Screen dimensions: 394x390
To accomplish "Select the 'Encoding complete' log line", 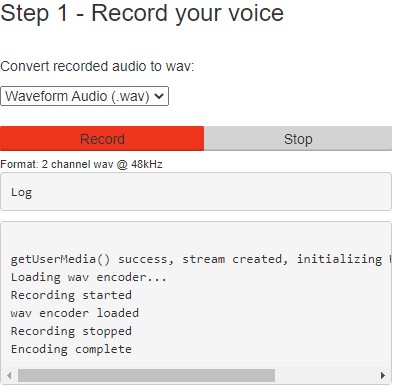I will click(x=71, y=349).
